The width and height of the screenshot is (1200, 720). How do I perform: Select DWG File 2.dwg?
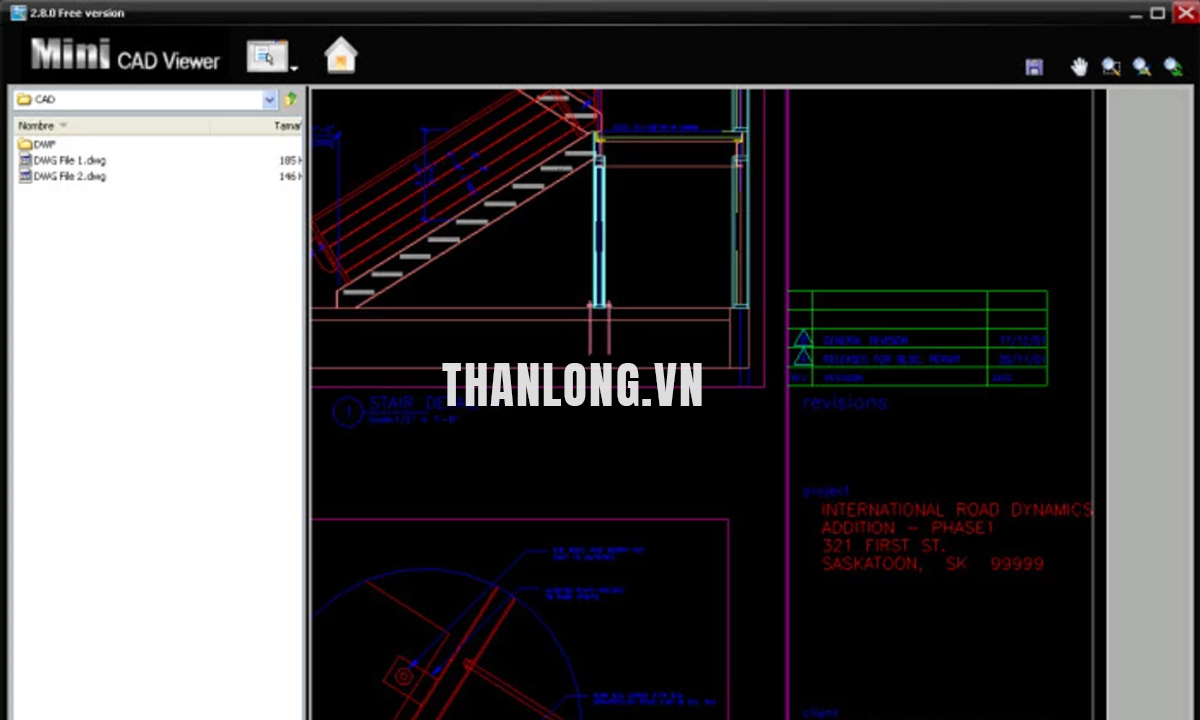[69, 176]
